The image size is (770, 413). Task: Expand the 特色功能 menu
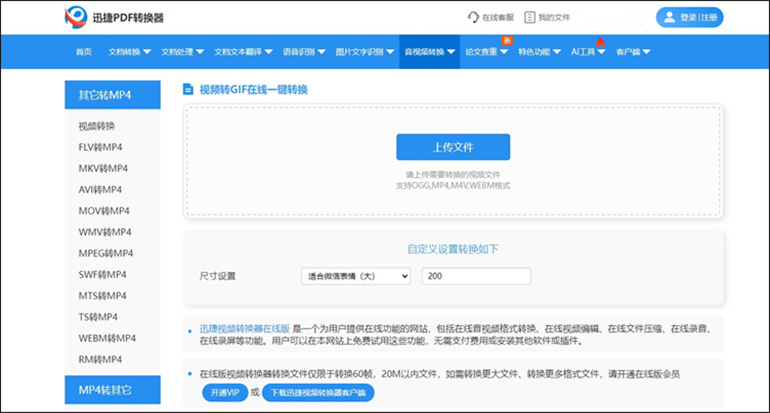pyautogui.click(x=540, y=52)
